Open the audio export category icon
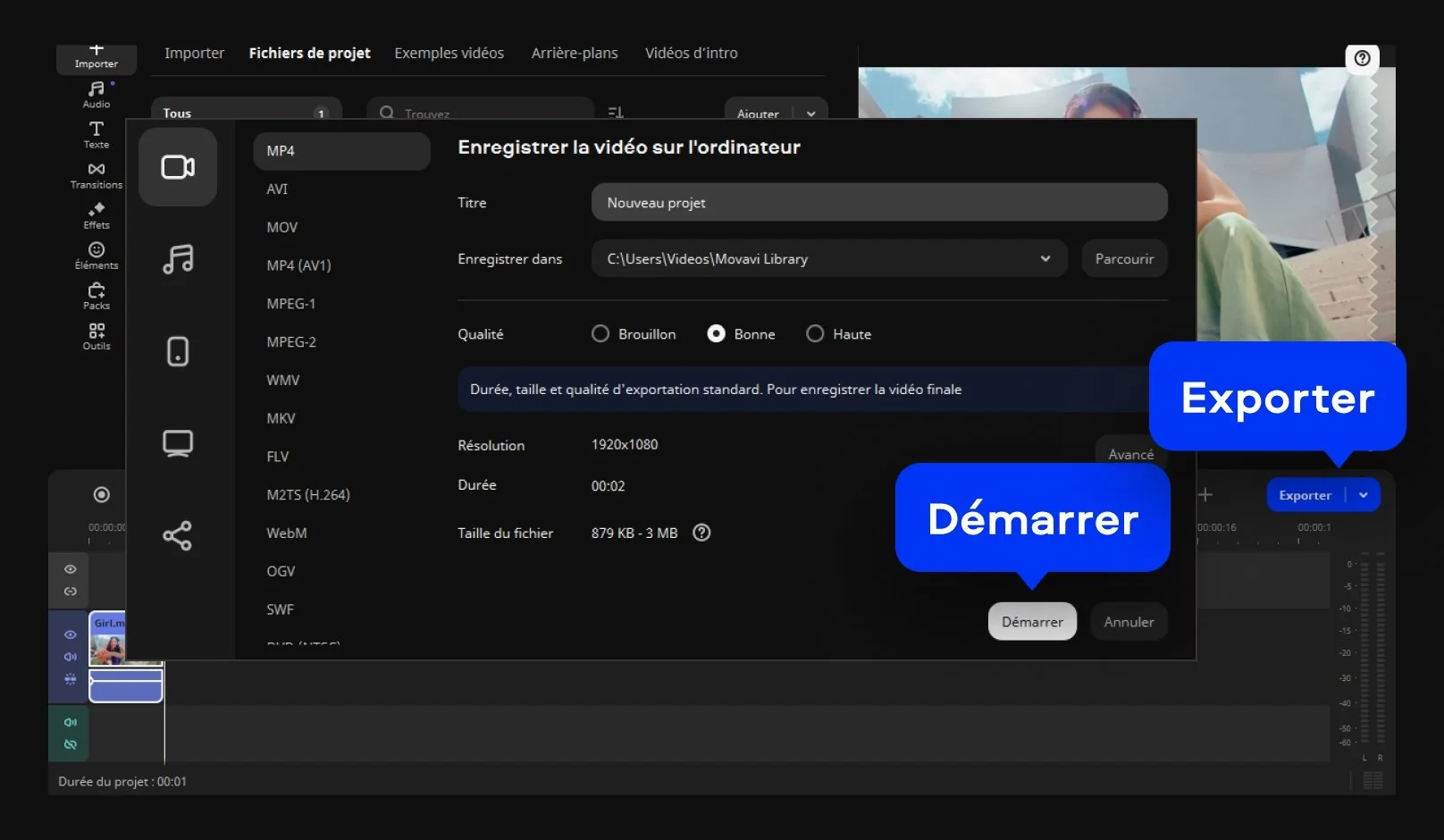 (178, 259)
